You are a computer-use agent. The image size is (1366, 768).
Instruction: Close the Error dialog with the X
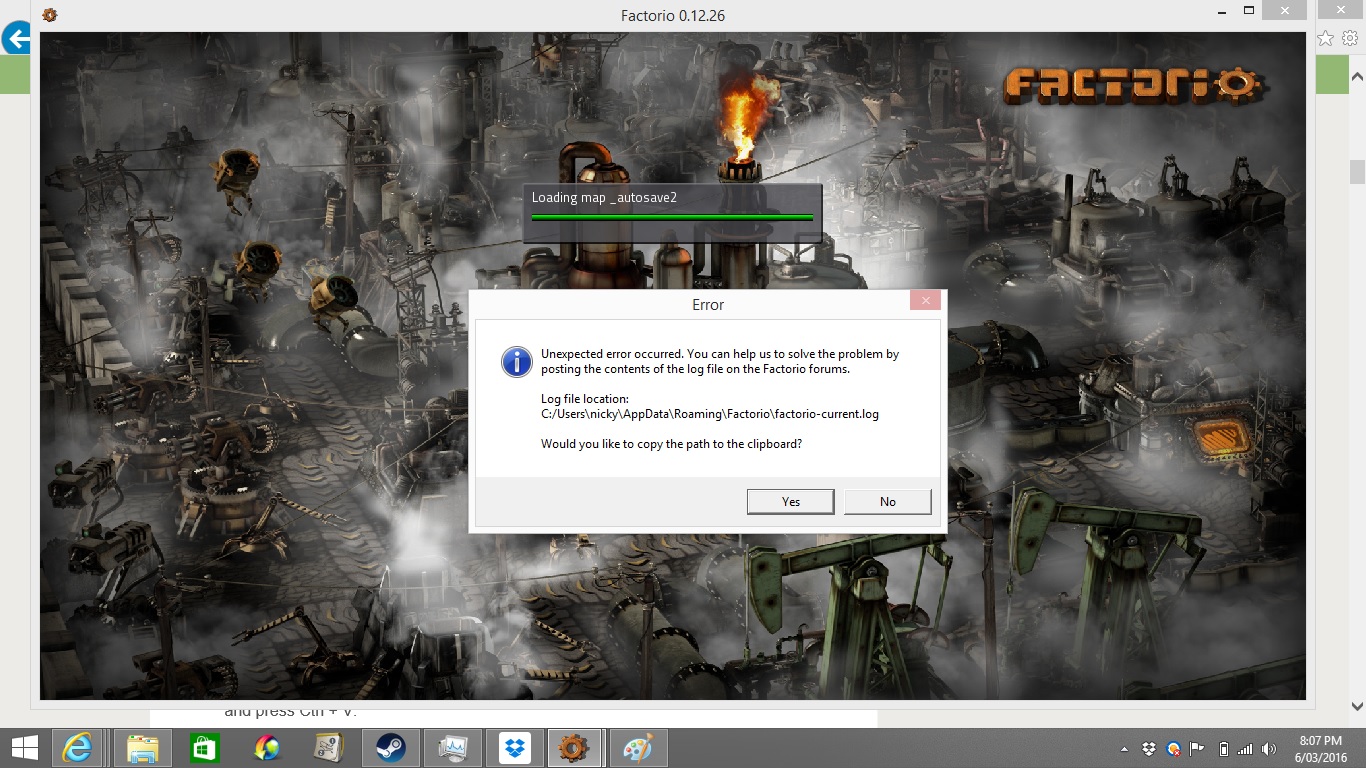tap(925, 300)
